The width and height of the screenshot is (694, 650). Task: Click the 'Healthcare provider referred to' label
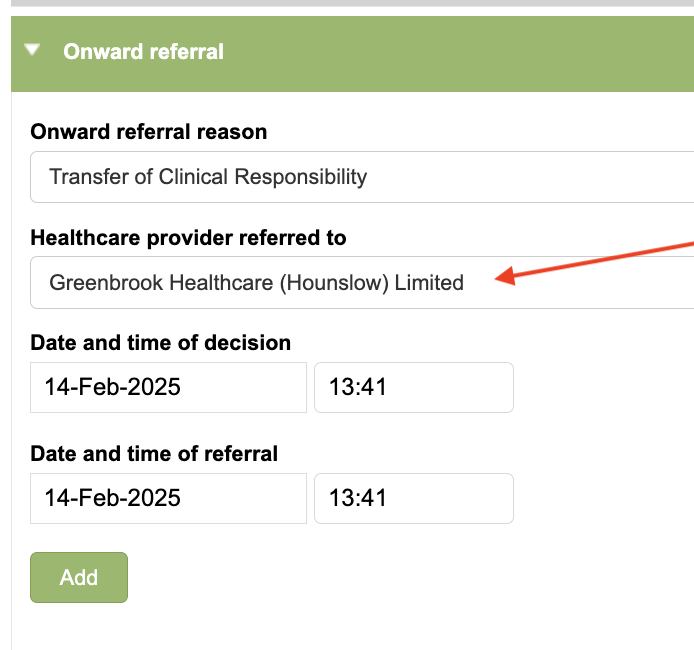(x=189, y=238)
